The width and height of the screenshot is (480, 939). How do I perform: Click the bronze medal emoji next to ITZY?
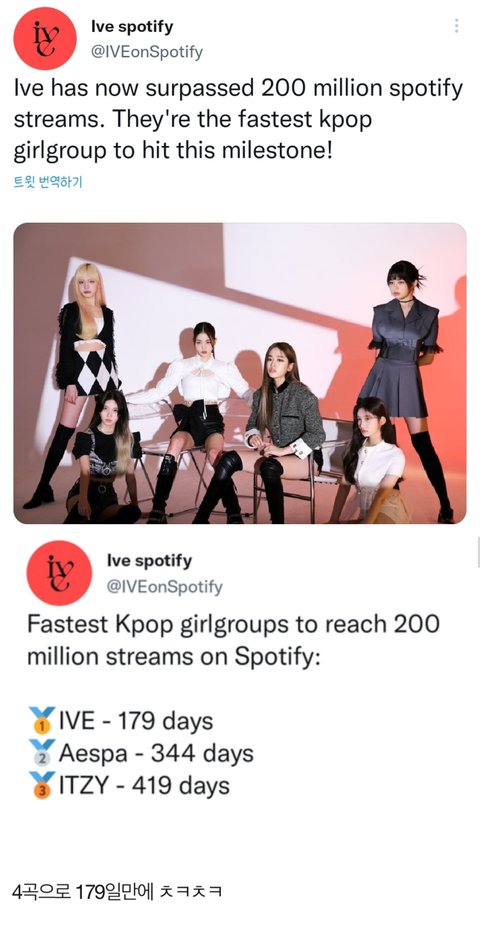click(x=41, y=785)
